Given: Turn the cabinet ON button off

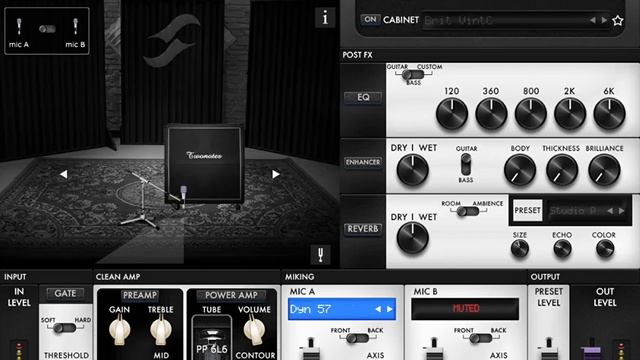Looking at the screenshot, I should (x=370, y=19).
